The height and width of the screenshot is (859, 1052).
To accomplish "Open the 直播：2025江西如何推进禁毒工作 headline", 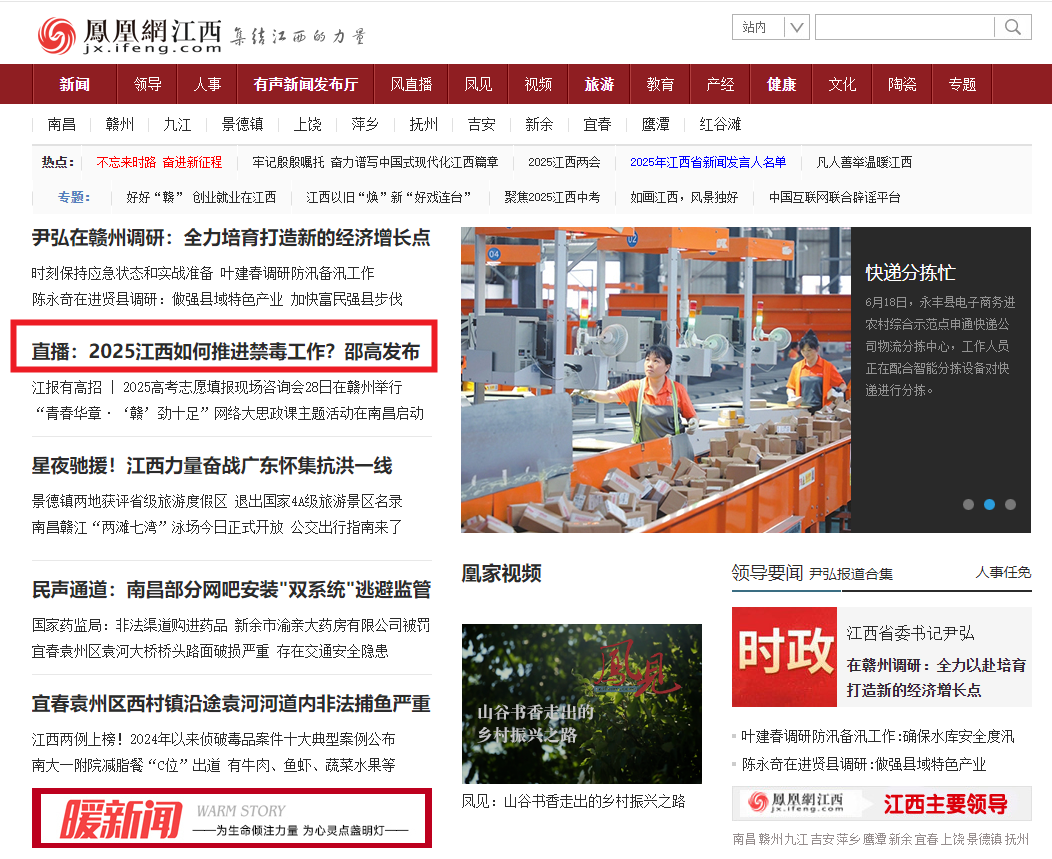I will [225, 352].
